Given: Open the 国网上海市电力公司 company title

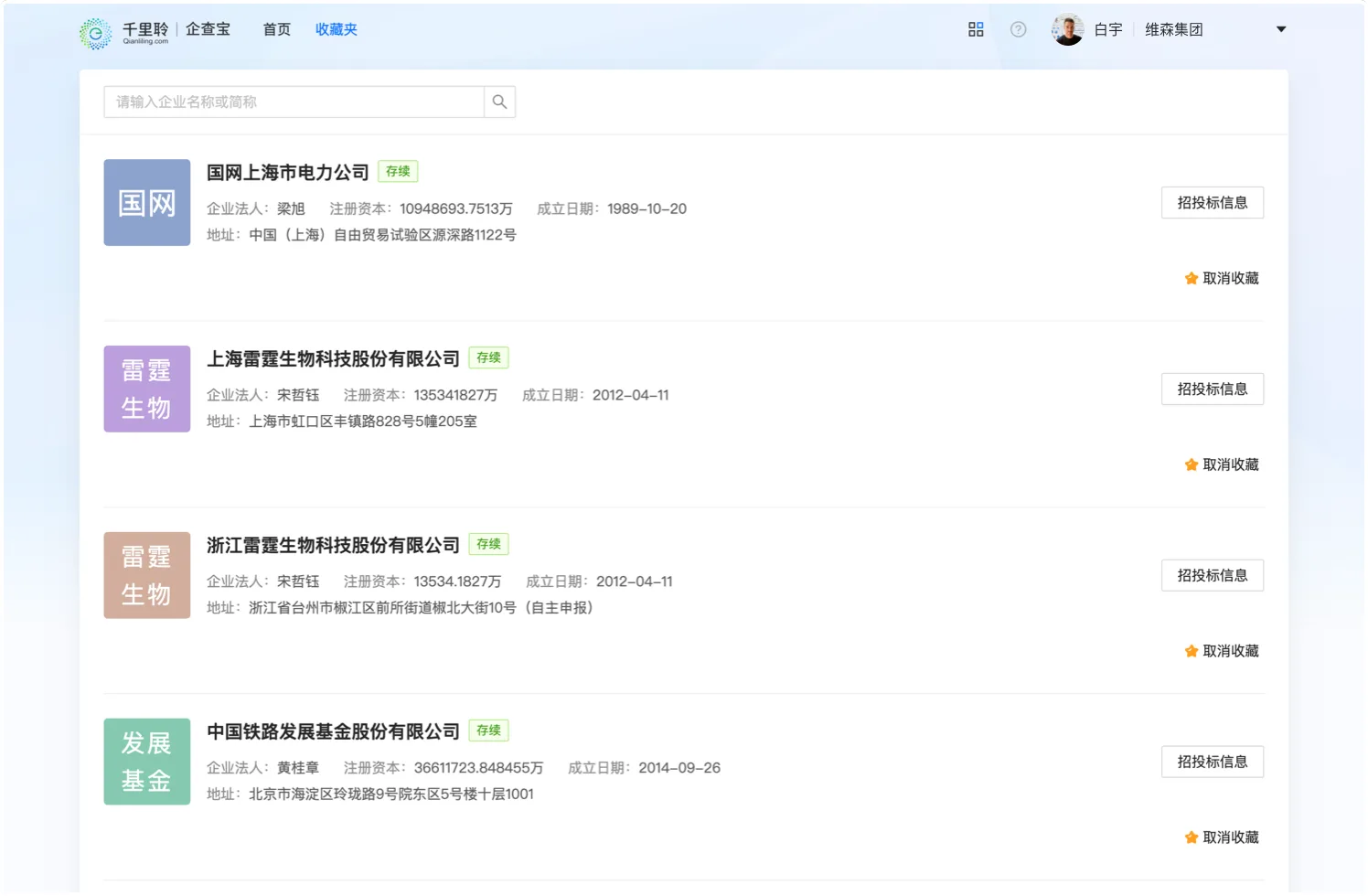Looking at the screenshot, I should (288, 173).
